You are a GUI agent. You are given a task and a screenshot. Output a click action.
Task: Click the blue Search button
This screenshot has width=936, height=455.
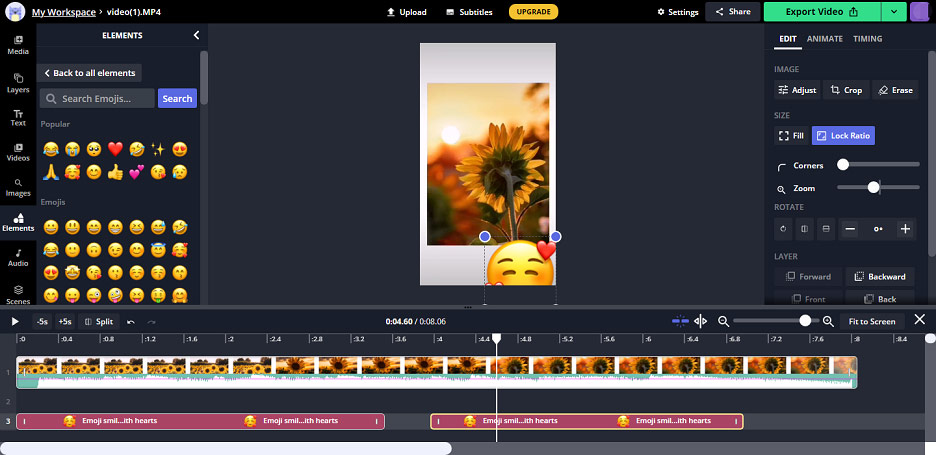click(177, 99)
